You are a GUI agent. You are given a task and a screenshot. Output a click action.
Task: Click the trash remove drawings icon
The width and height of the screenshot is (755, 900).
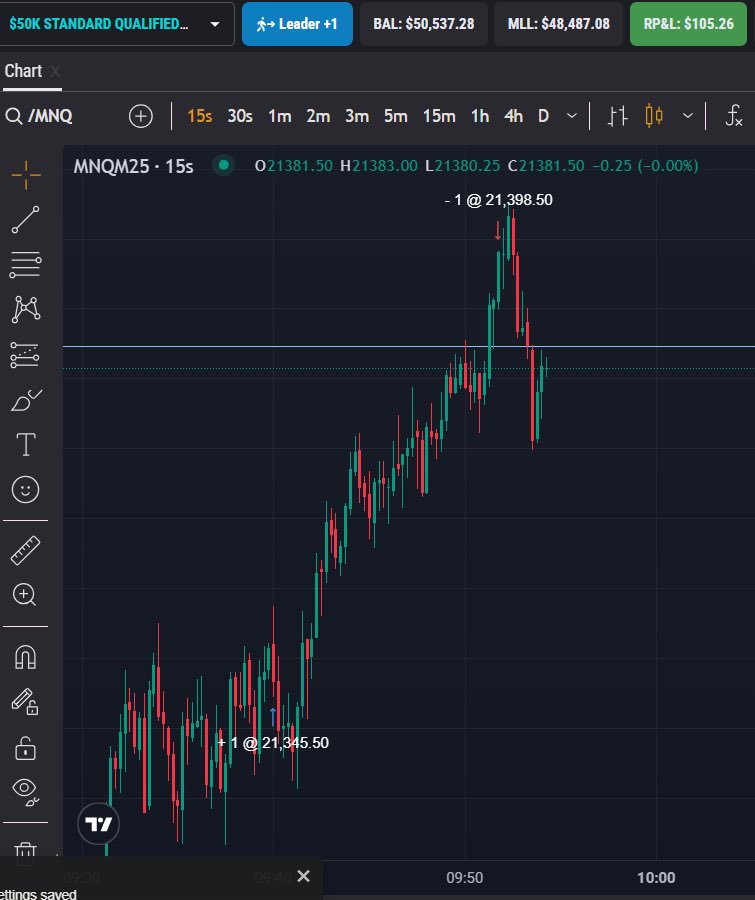[26, 852]
